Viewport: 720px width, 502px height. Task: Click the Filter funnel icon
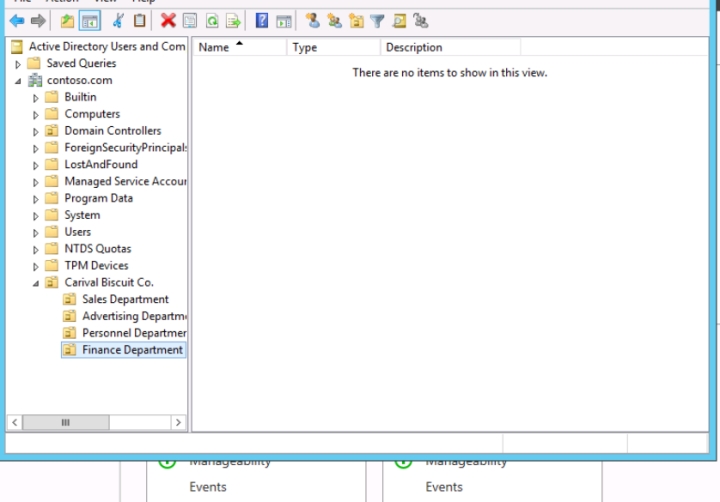[378, 21]
